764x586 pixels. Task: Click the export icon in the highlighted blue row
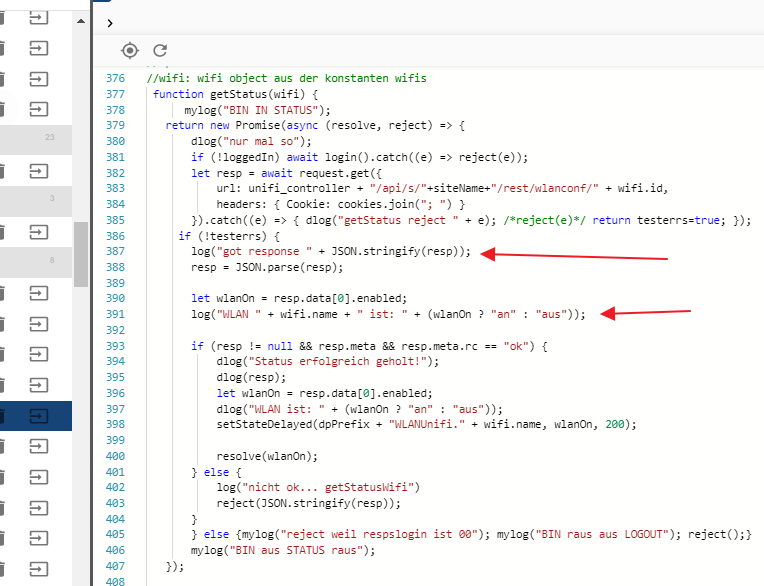tap(38, 416)
